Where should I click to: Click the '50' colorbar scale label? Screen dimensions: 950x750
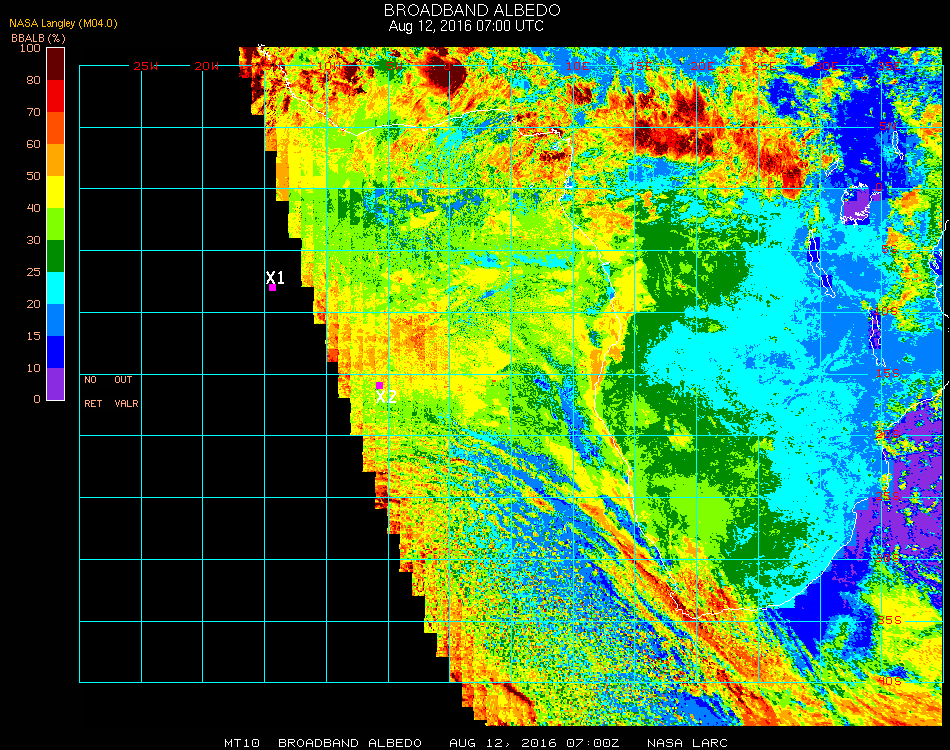click(x=33, y=176)
